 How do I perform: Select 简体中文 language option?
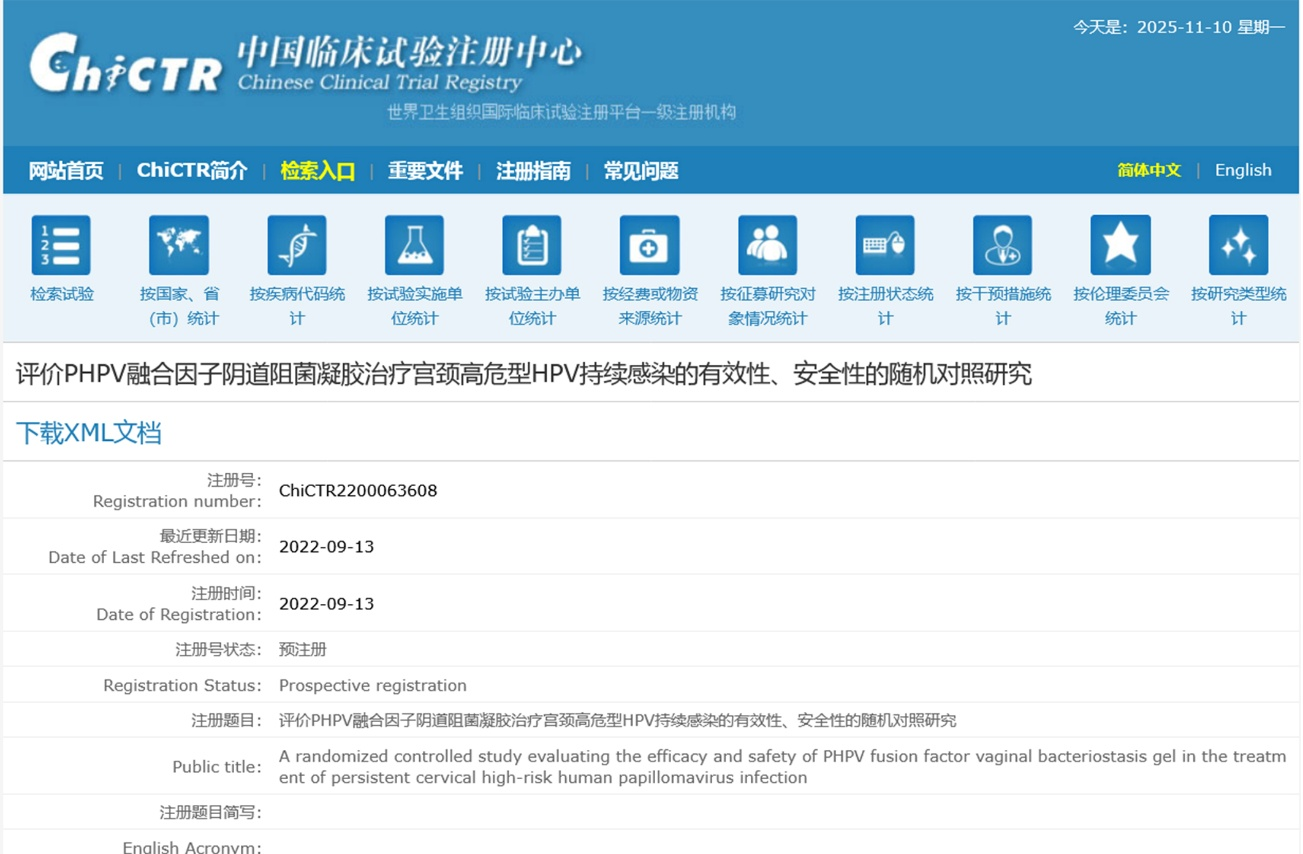coord(1149,170)
